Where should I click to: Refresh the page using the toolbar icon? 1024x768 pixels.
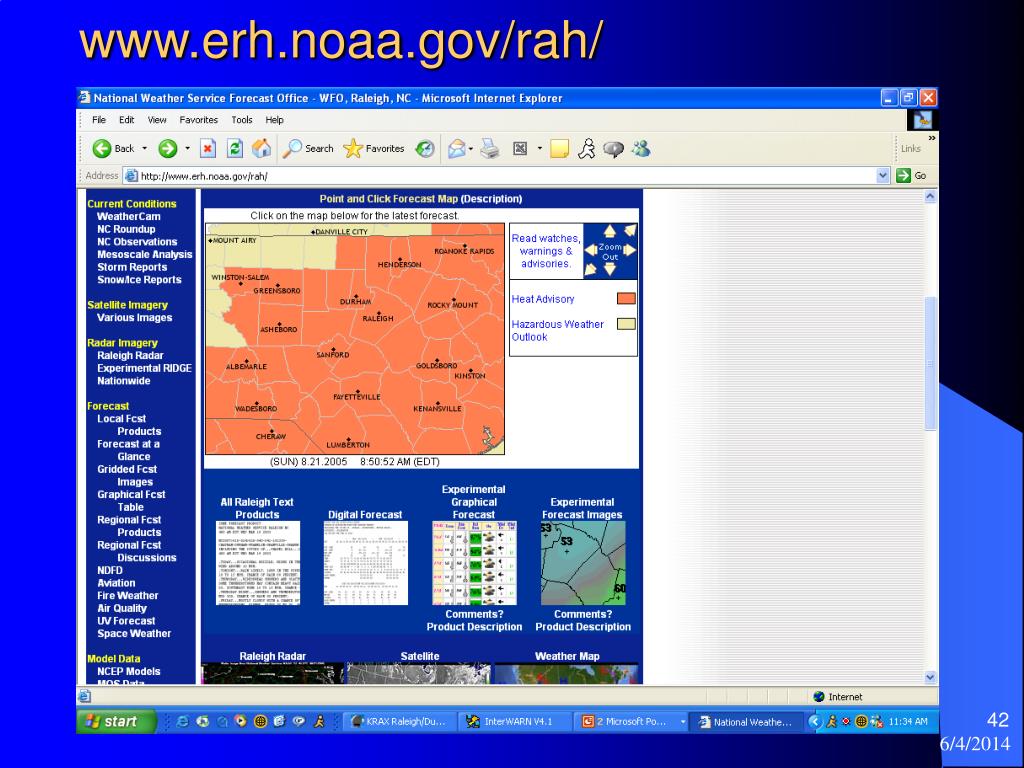click(235, 149)
